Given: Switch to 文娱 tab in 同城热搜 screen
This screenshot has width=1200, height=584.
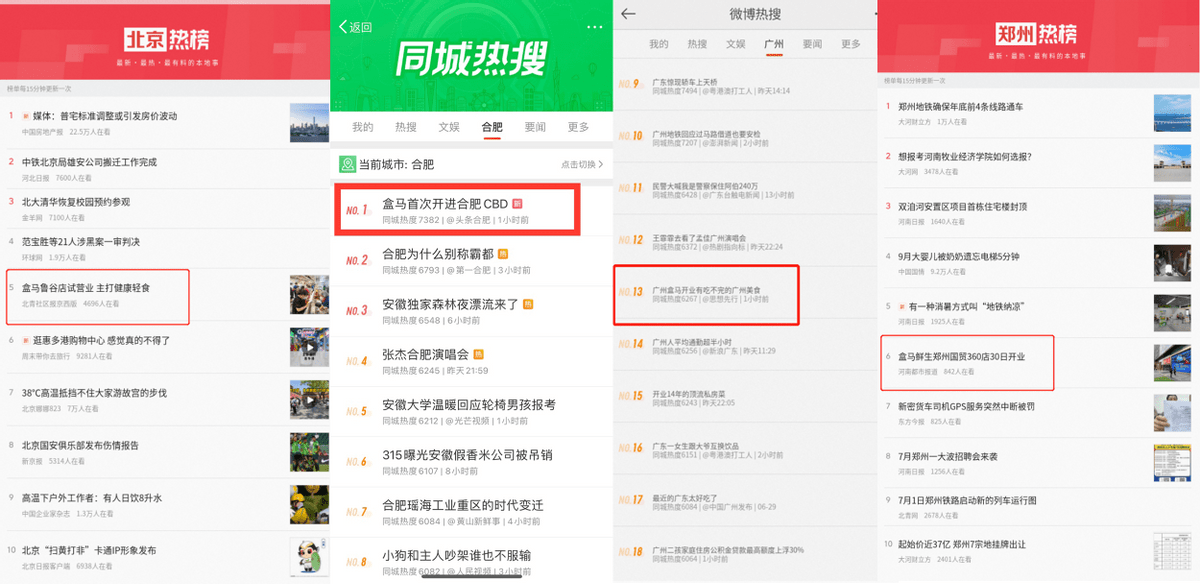Looking at the screenshot, I should 449,127.
